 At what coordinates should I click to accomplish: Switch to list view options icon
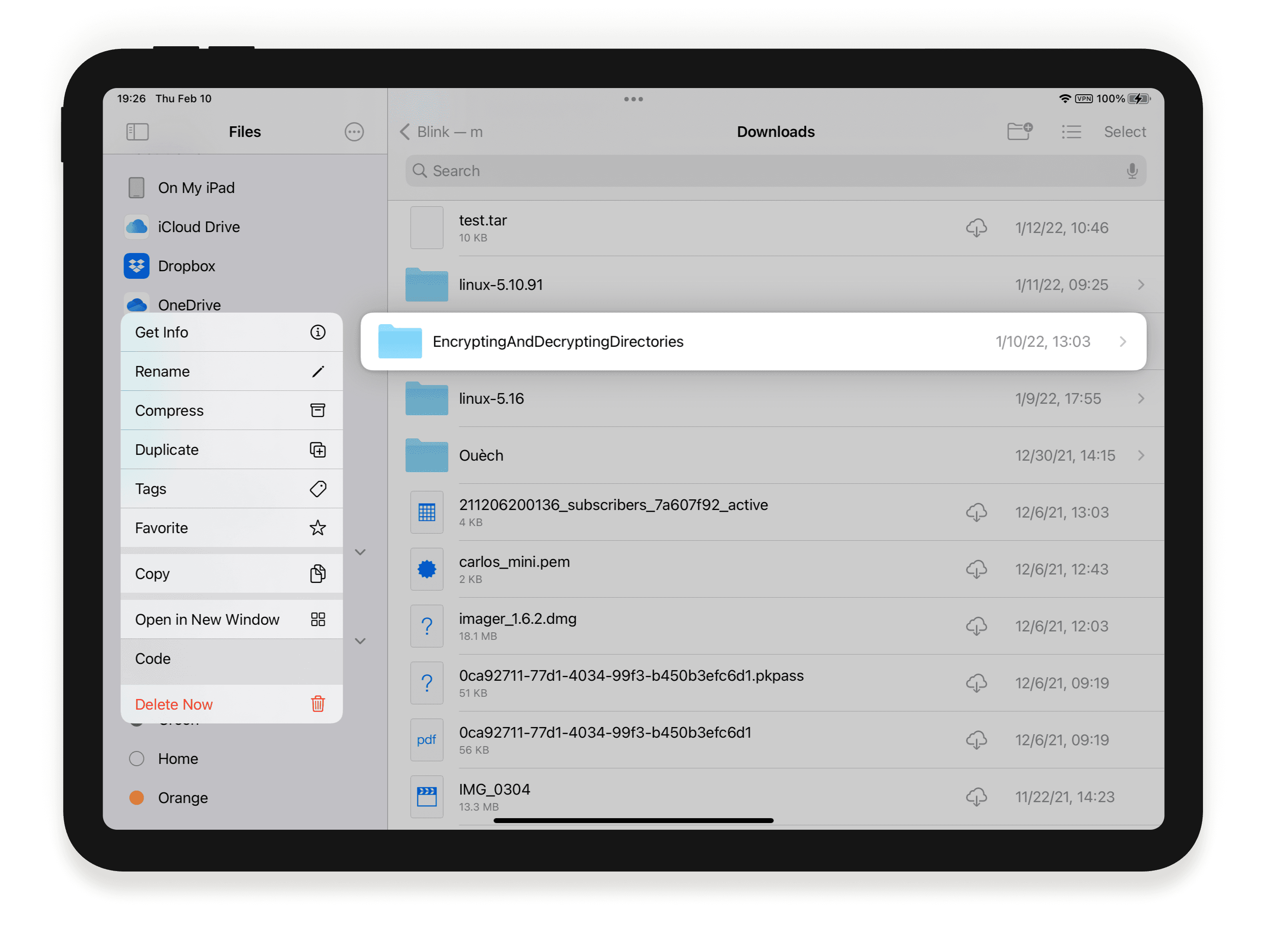(x=1071, y=132)
